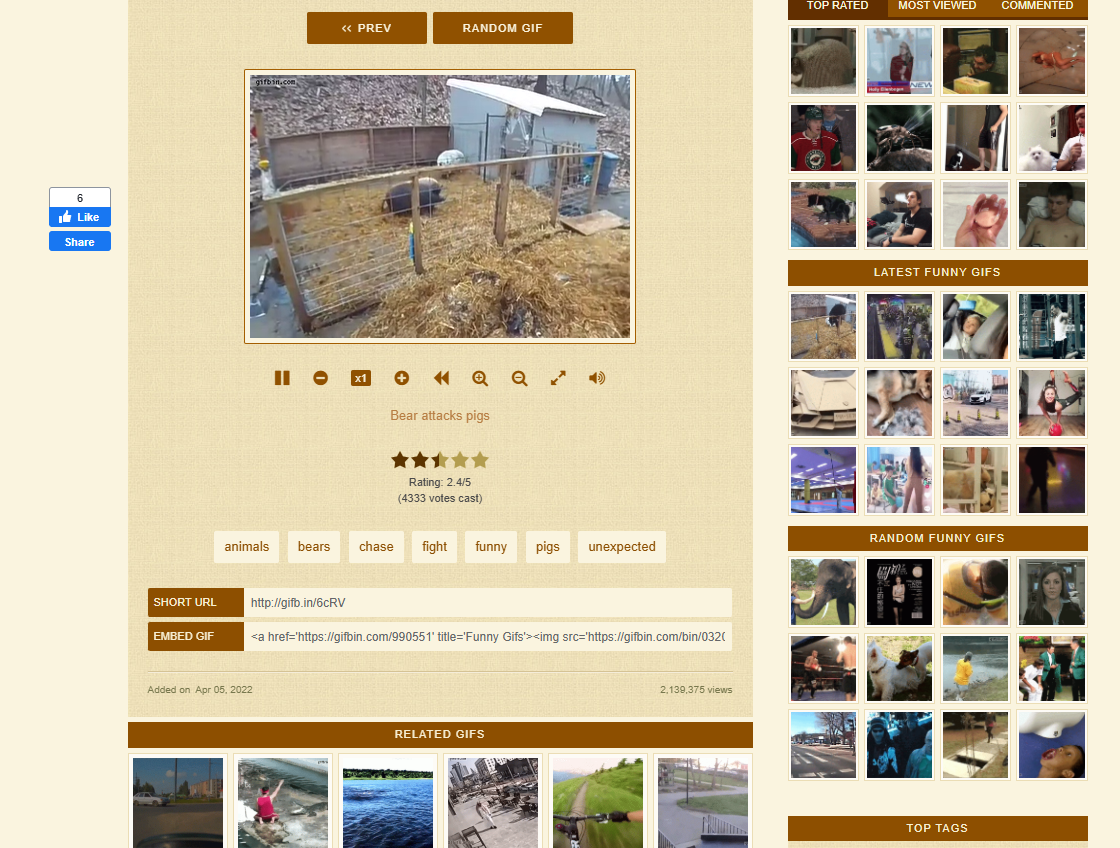Viewport: 1120px width, 848px height.
Task: Select the Short URL field
Action: (488, 602)
